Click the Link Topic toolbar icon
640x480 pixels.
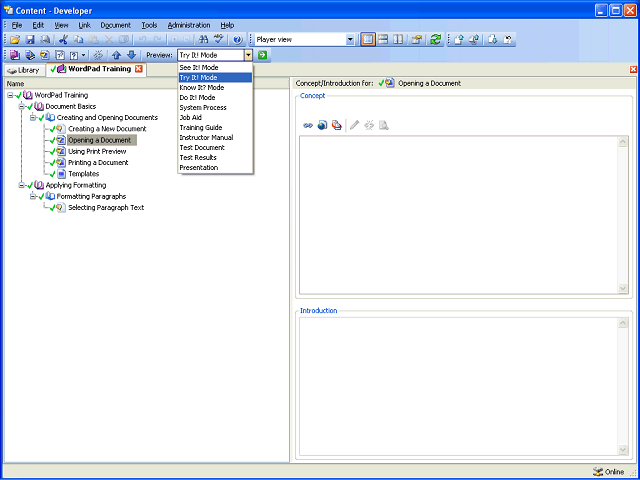point(45,55)
